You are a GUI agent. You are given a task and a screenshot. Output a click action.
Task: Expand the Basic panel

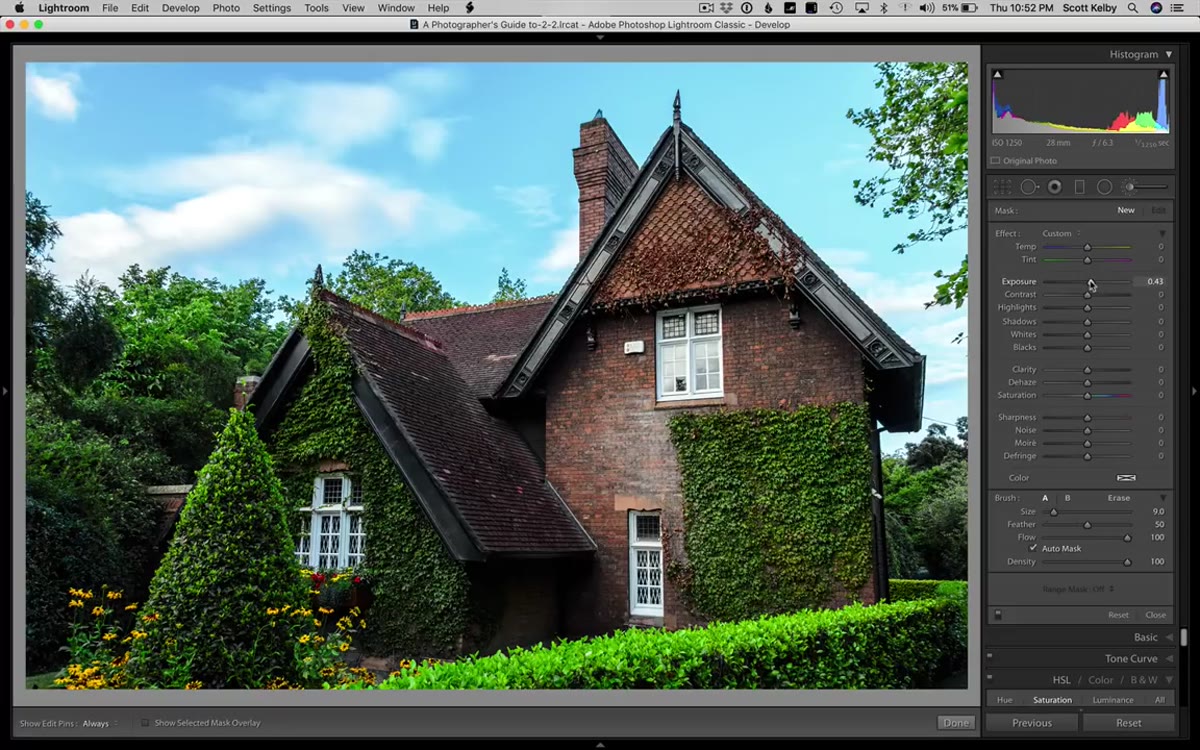coord(1169,637)
